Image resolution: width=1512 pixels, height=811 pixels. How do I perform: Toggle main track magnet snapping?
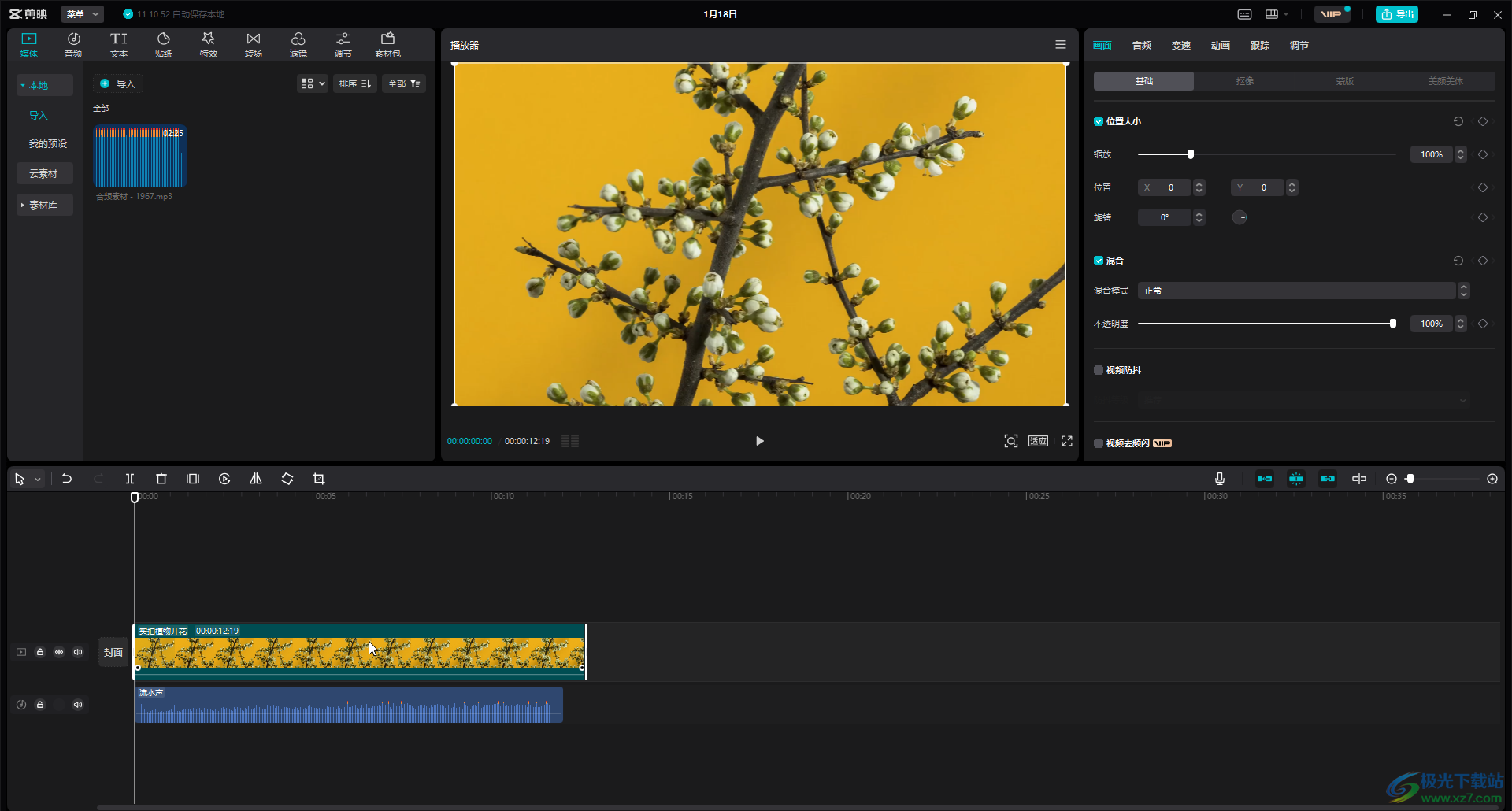click(1265, 479)
